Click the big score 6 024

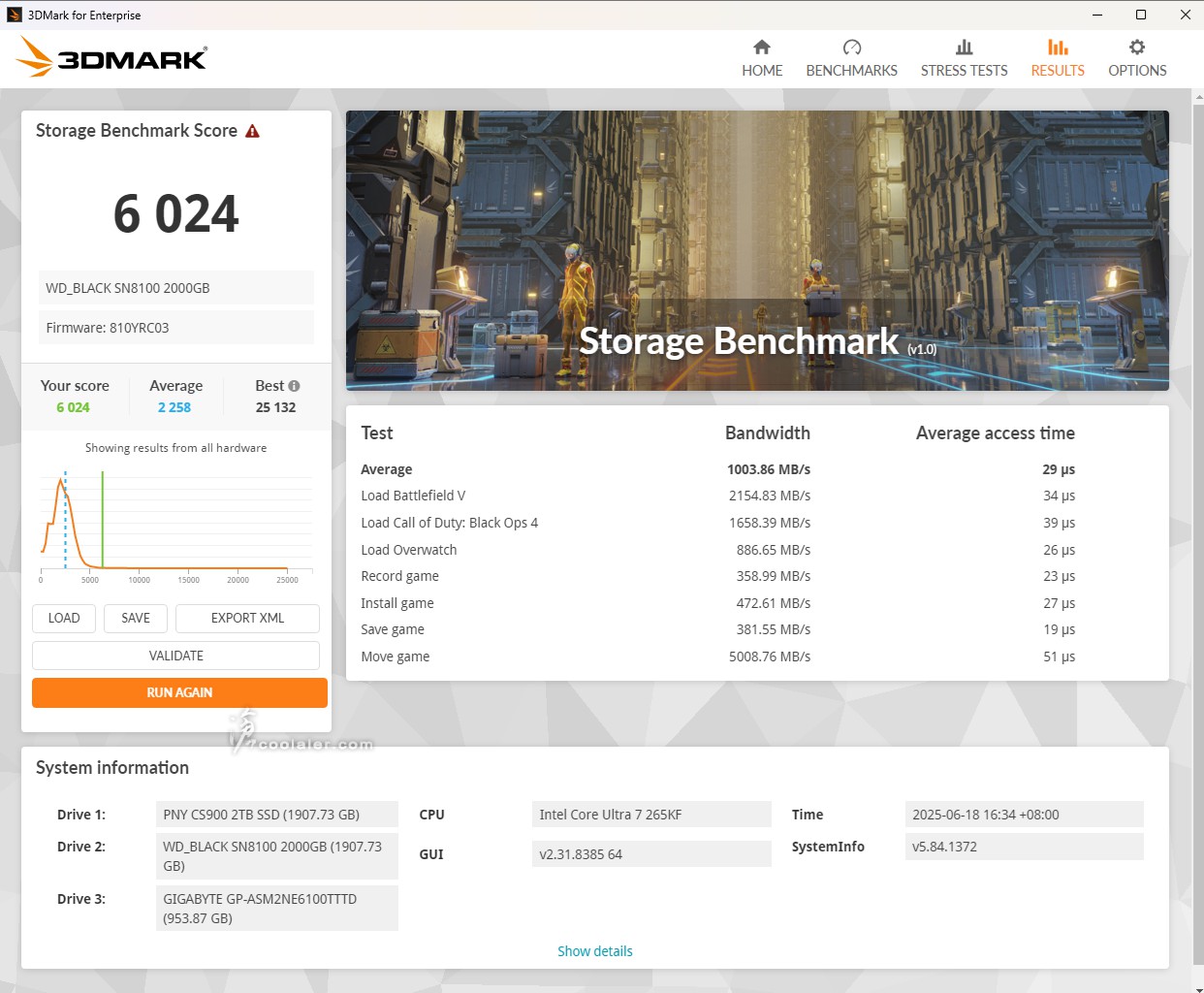click(175, 213)
